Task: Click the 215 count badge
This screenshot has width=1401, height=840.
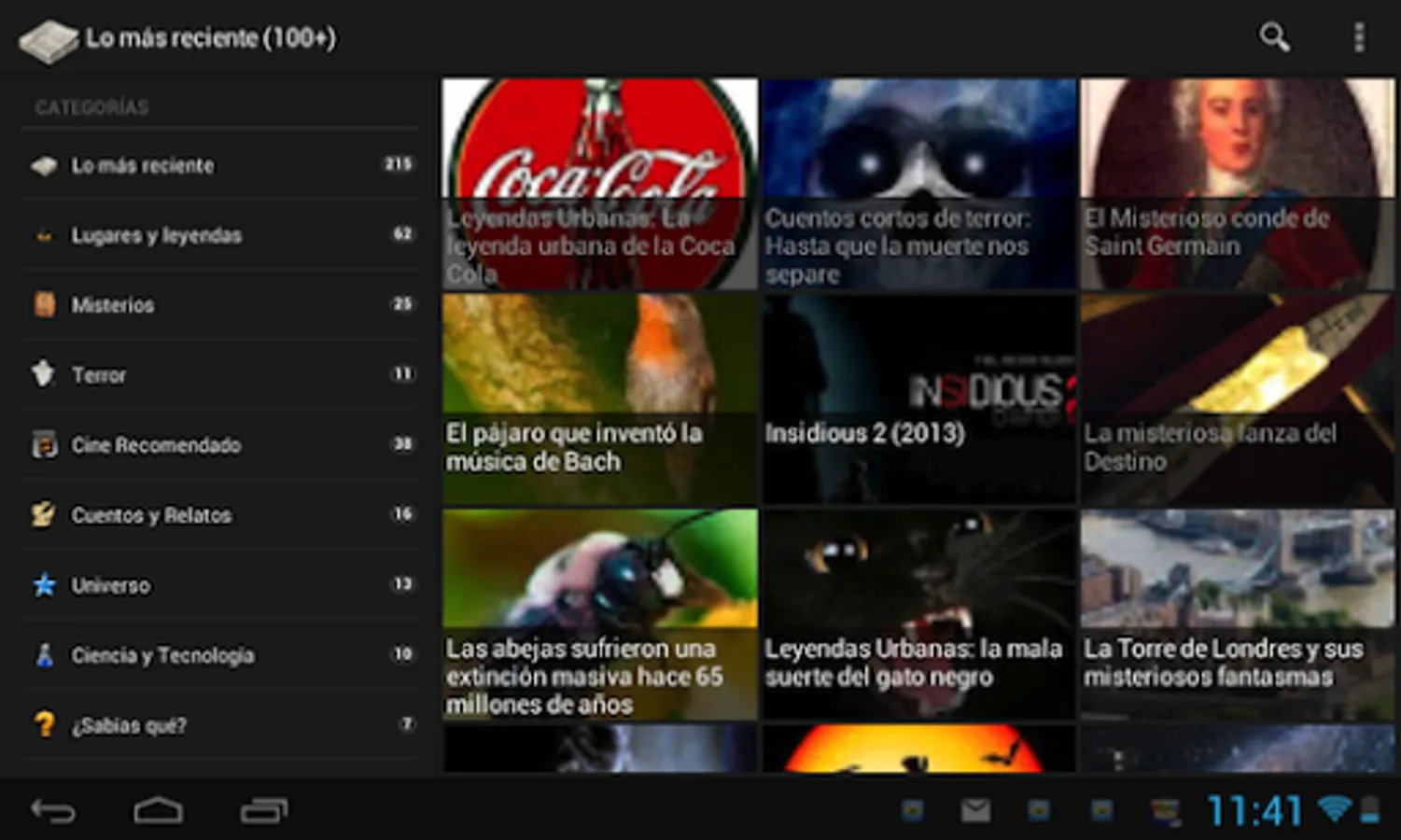Action: (398, 164)
